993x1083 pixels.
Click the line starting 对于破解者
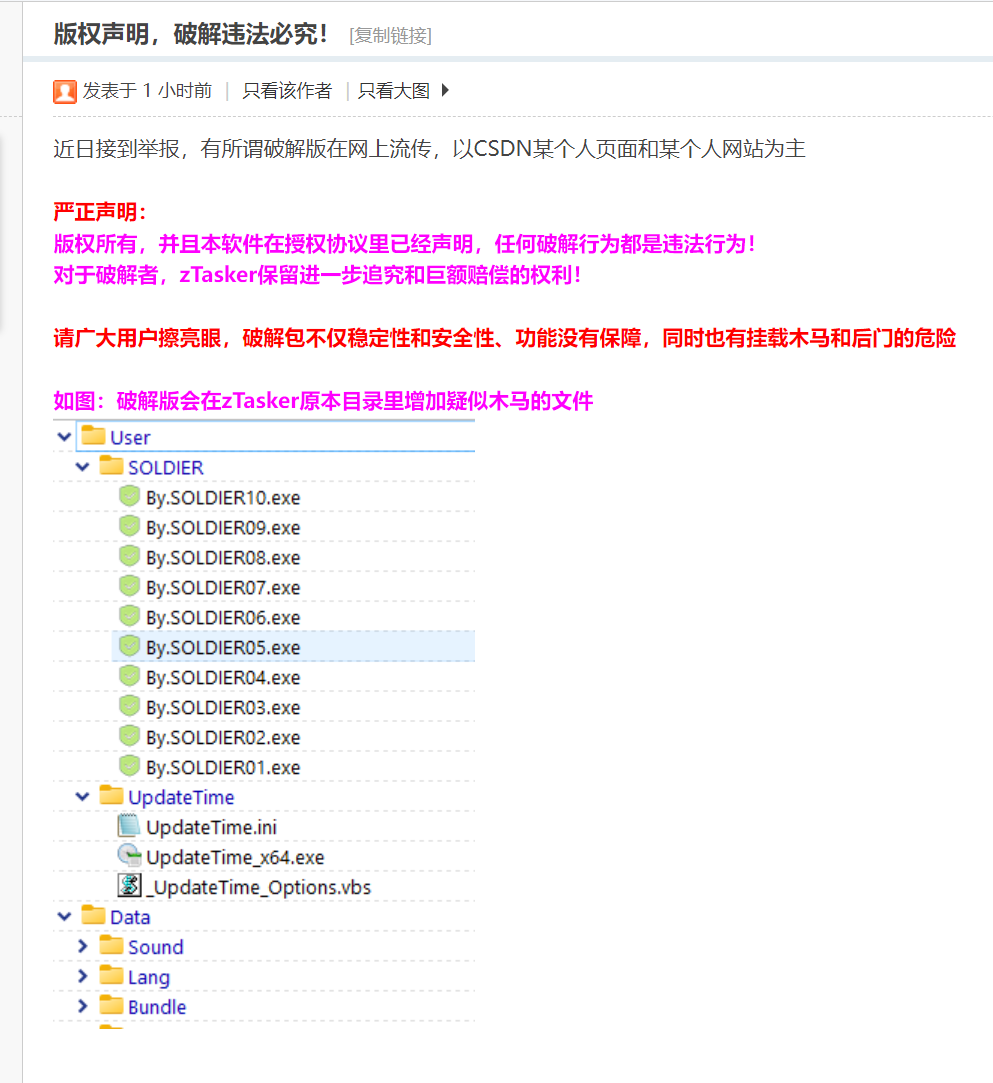pyautogui.click(x=318, y=276)
